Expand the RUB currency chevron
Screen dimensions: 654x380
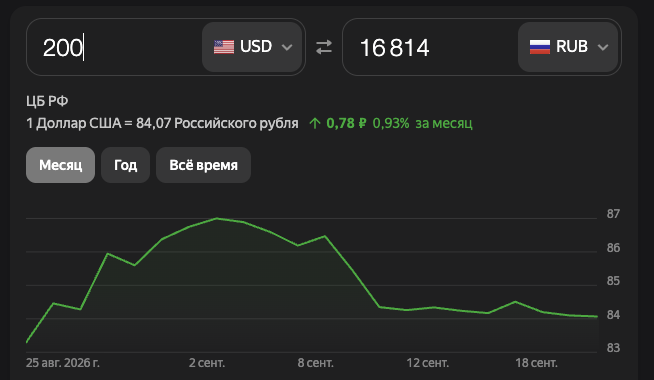603,47
